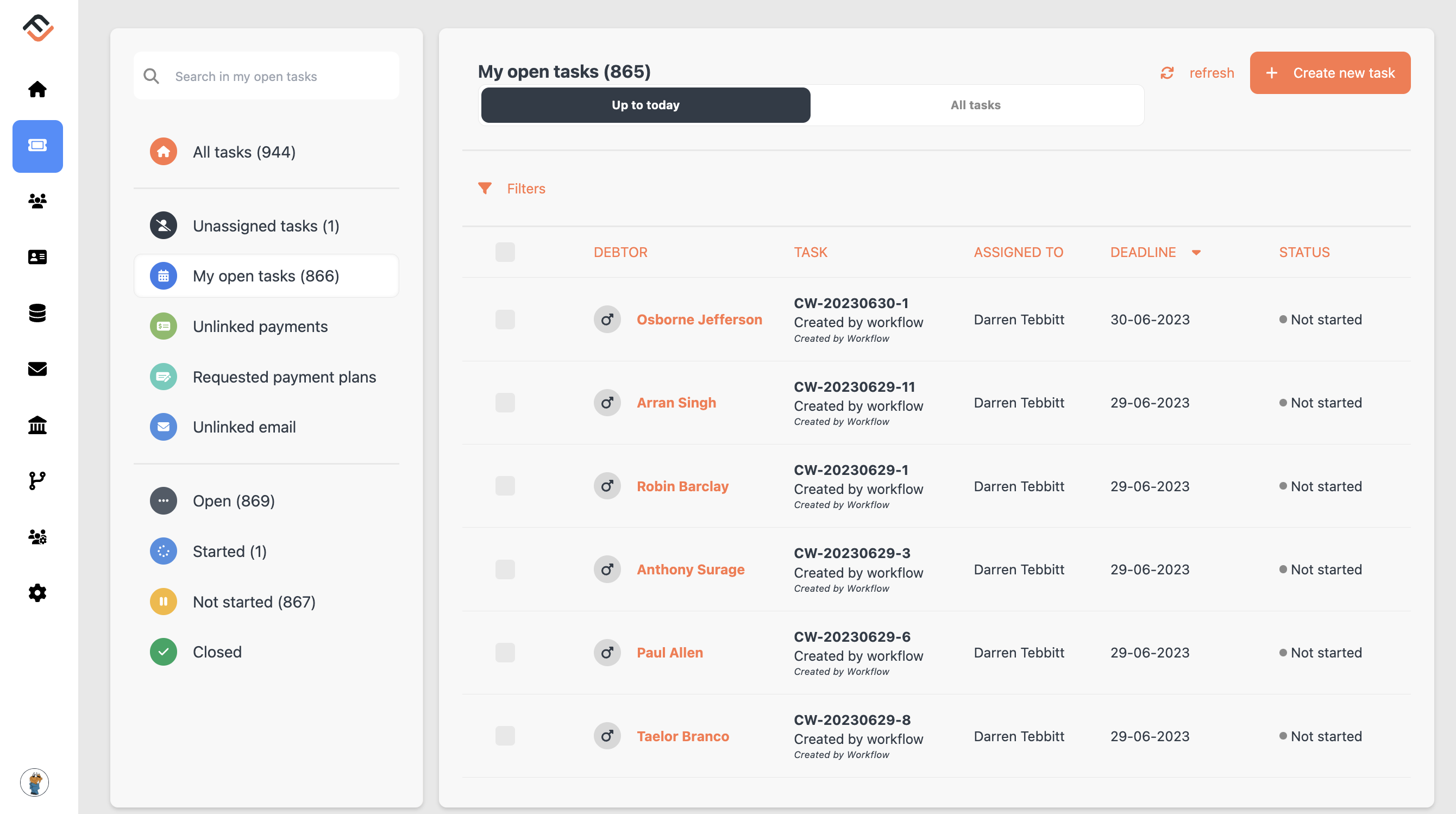Switch to the All tasks tab

[x=975, y=104]
